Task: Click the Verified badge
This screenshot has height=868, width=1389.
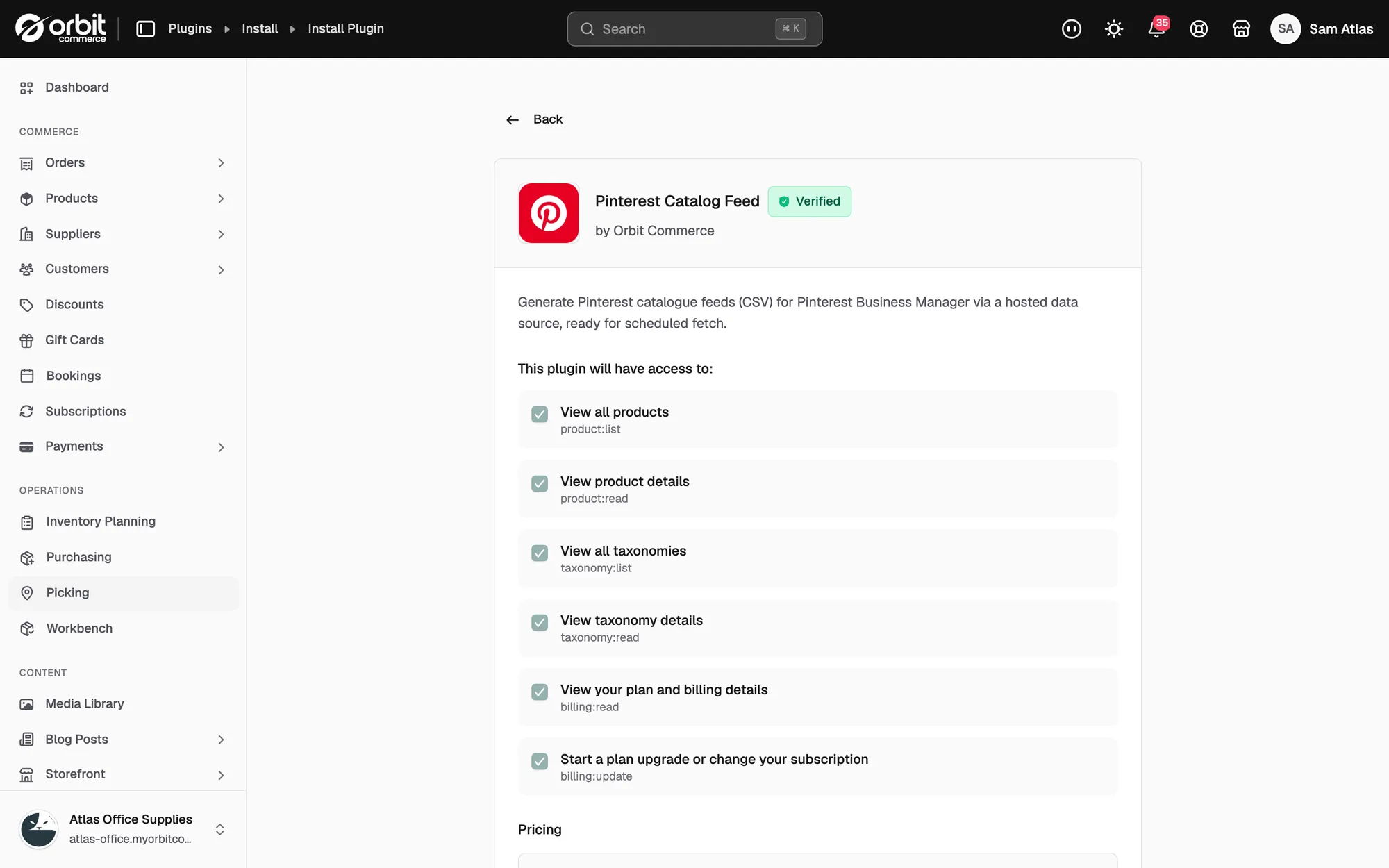Action: (x=809, y=201)
